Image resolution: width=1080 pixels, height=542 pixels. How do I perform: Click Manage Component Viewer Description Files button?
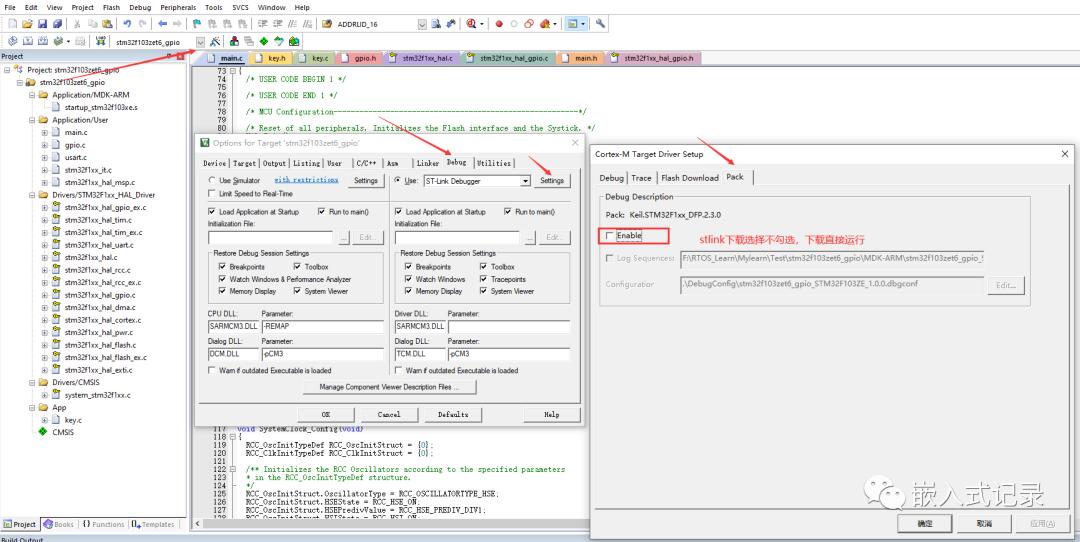(x=389, y=387)
